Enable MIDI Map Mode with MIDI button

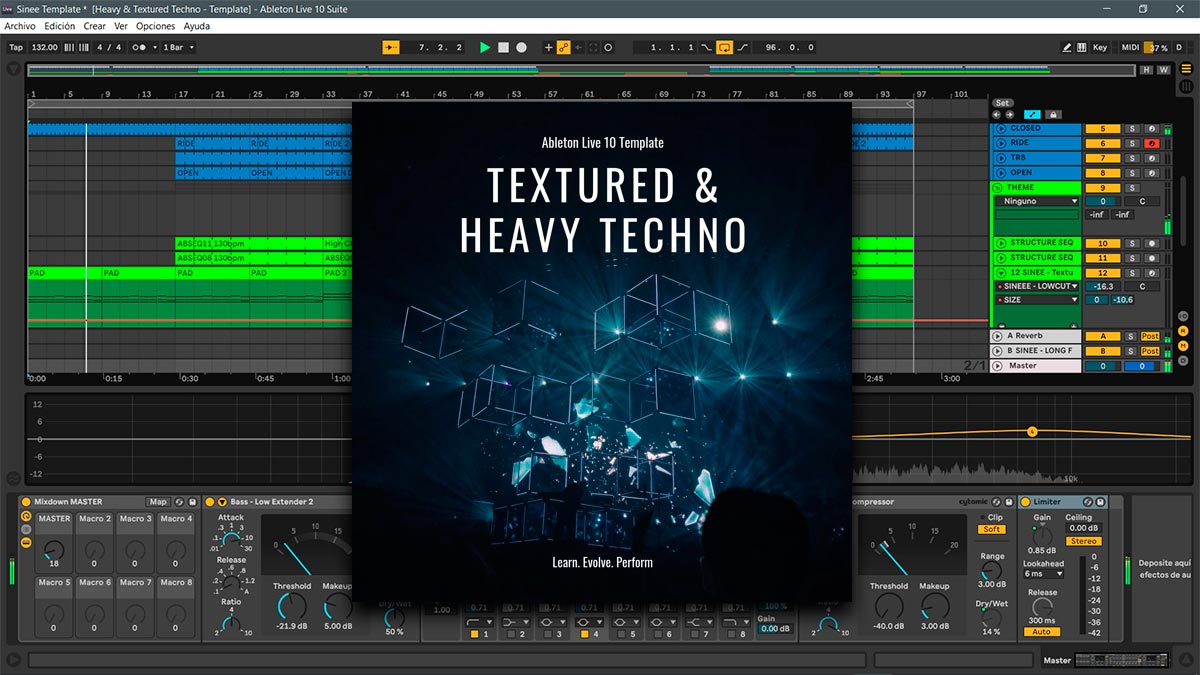[x=1130, y=47]
